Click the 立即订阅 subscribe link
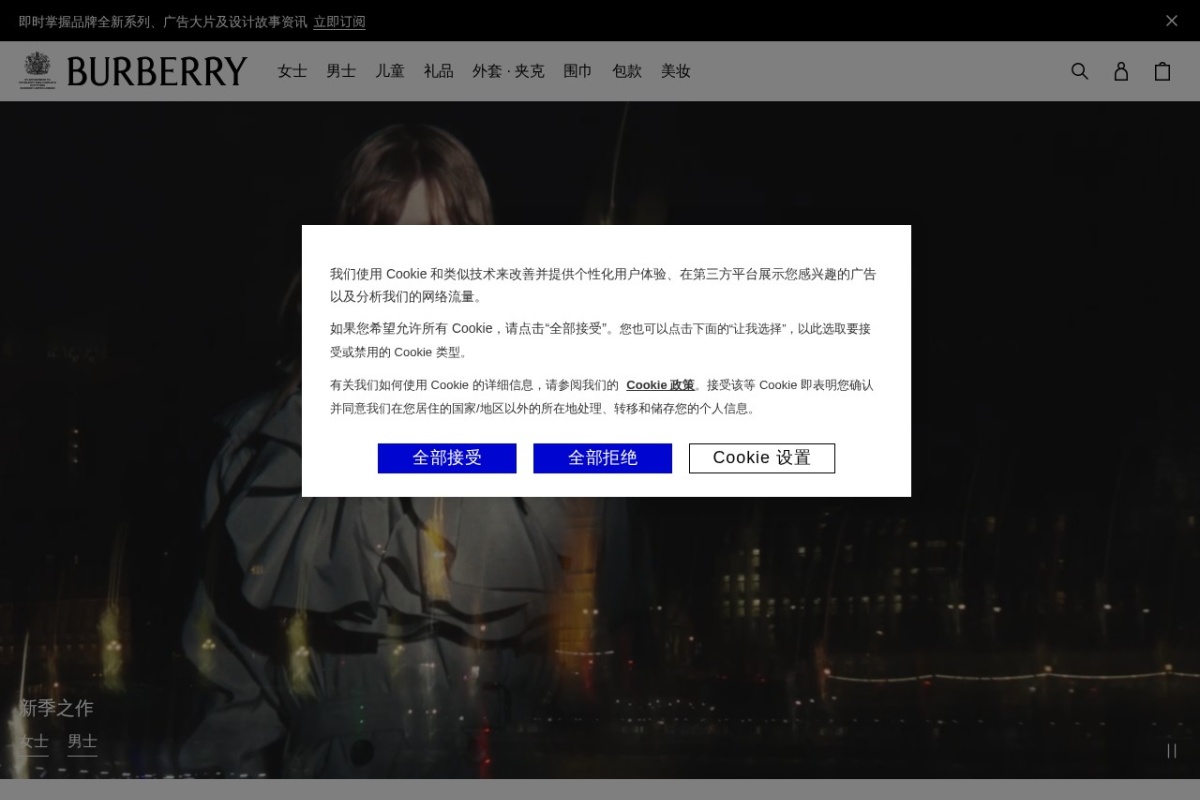Screen dimensions: 1200x800 [x=339, y=21]
